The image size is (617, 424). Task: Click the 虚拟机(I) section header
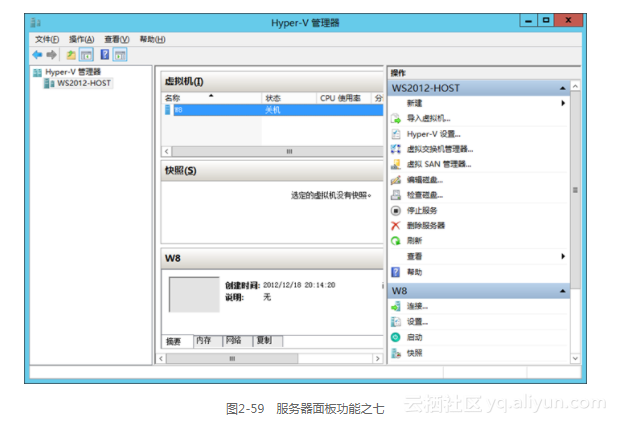click(x=273, y=81)
